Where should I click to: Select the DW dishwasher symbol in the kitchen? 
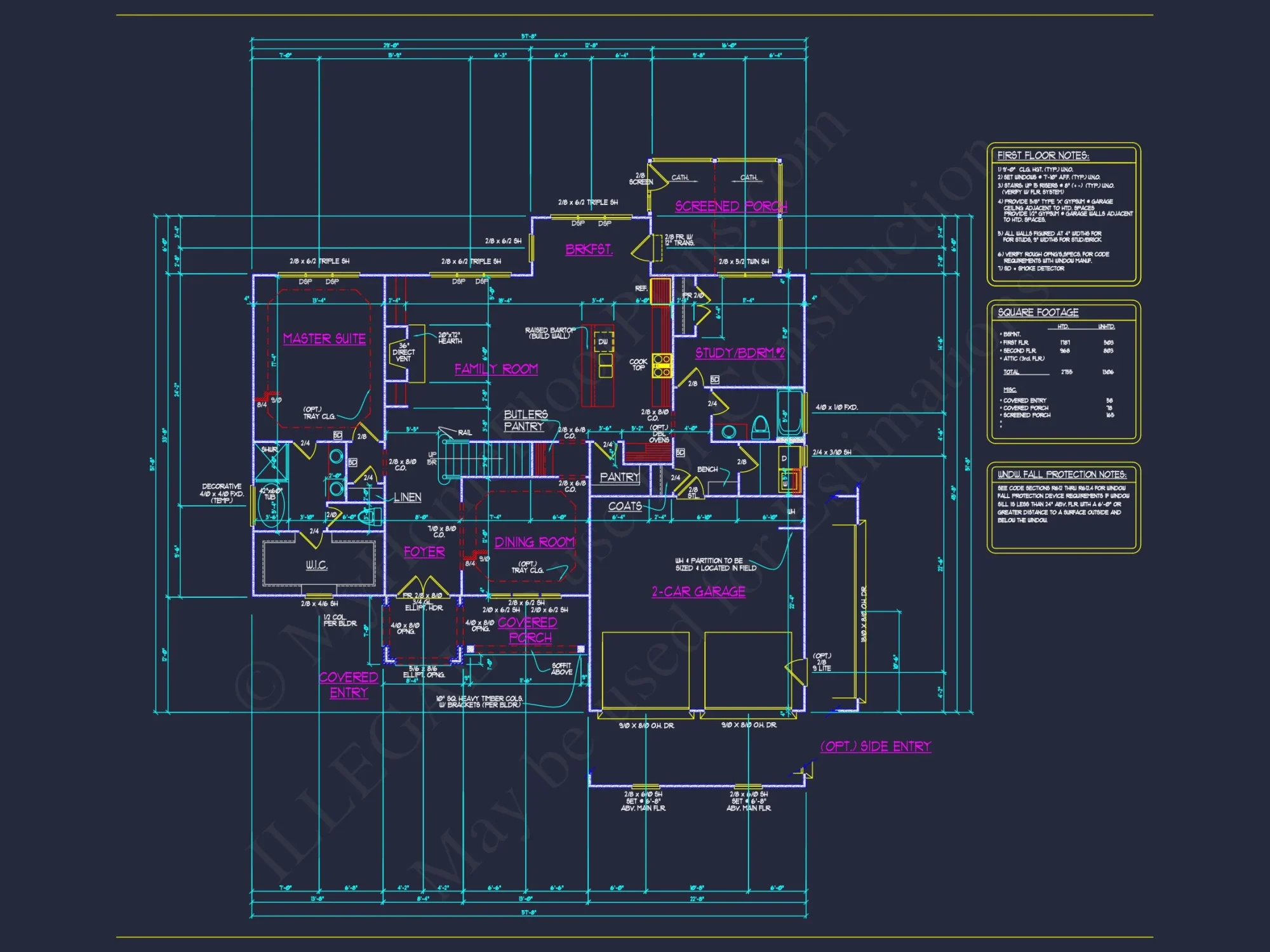tap(603, 341)
